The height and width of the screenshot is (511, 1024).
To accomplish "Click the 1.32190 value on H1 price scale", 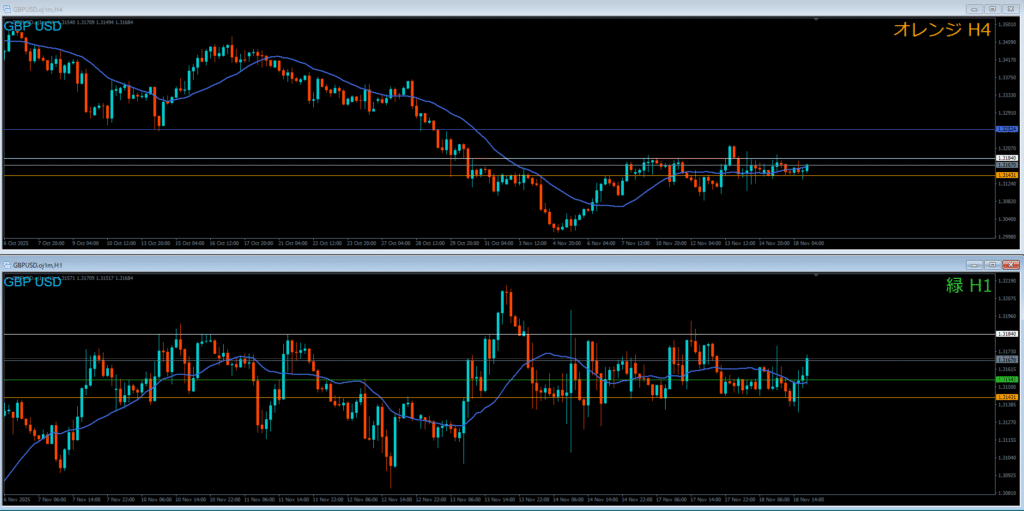I will coord(1007,280).
